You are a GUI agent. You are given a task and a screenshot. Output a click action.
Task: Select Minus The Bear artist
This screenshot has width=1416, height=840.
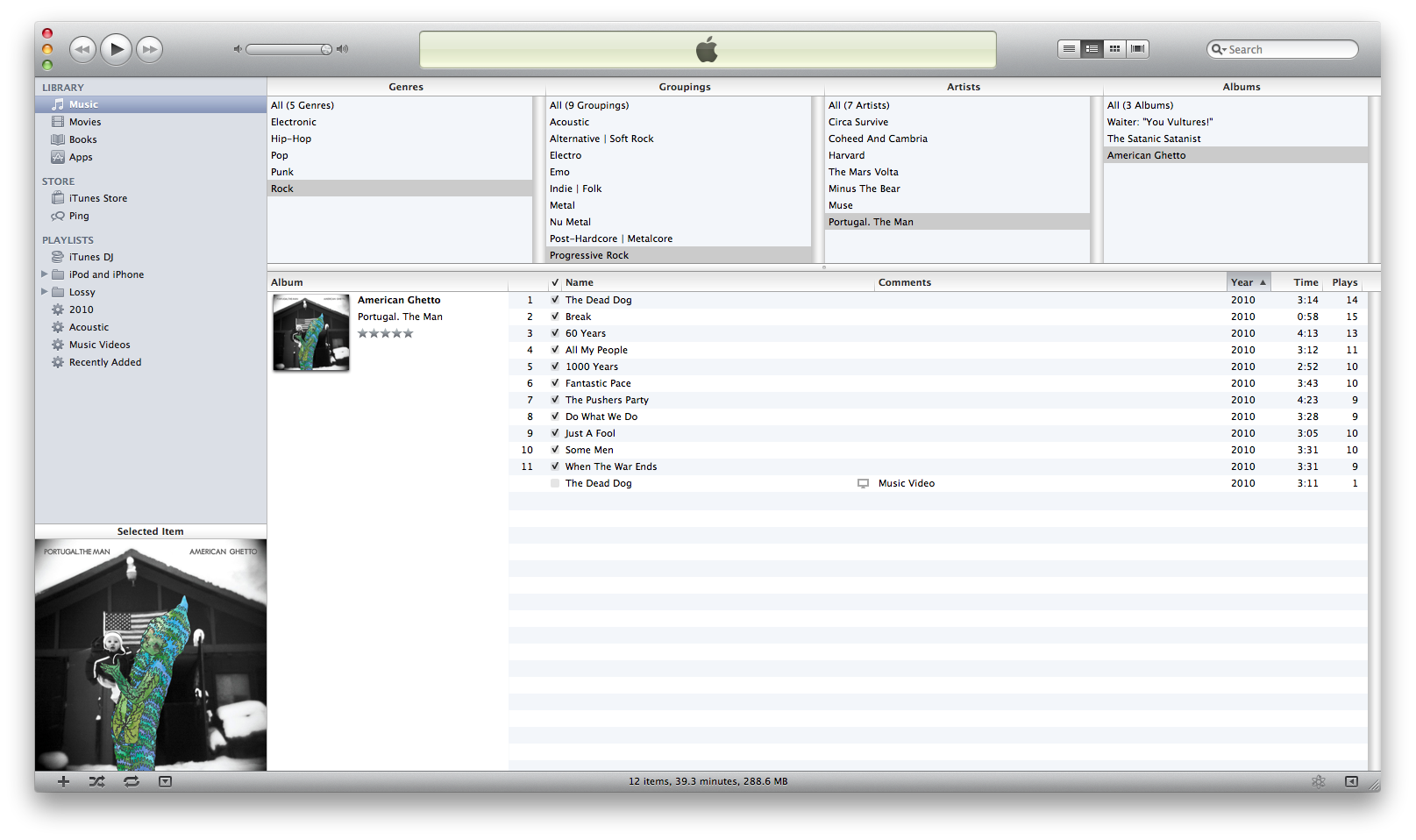957,189
